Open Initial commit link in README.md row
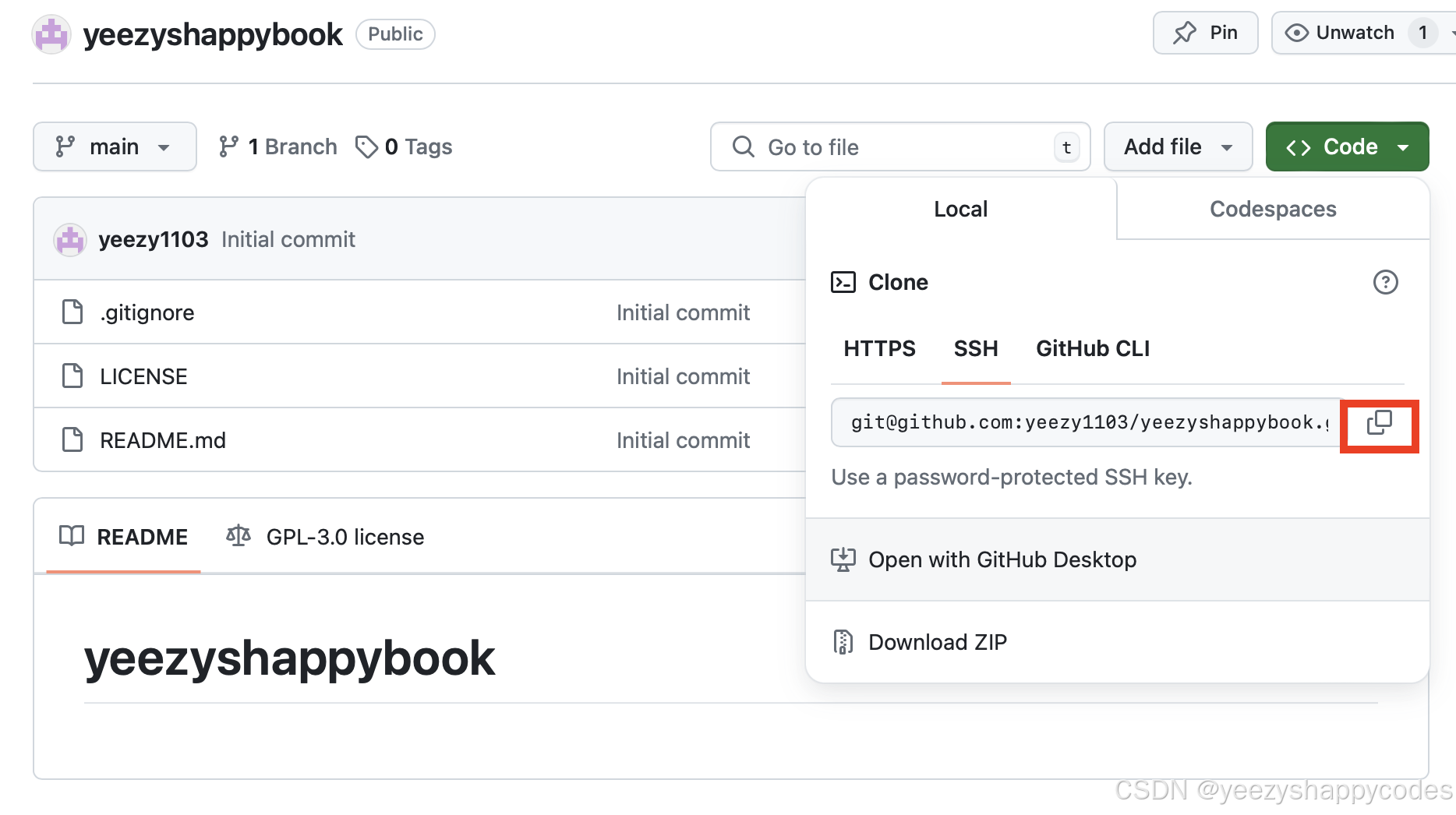The image size is (1456, 815). coord(683,440)
